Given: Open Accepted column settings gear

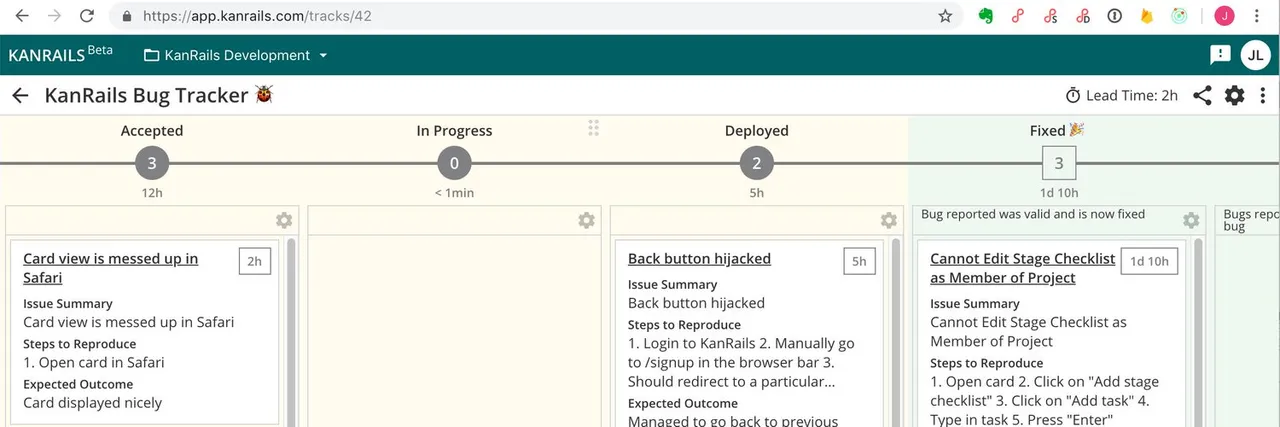Looking at the screenshot, I should (x=284, y=220).
